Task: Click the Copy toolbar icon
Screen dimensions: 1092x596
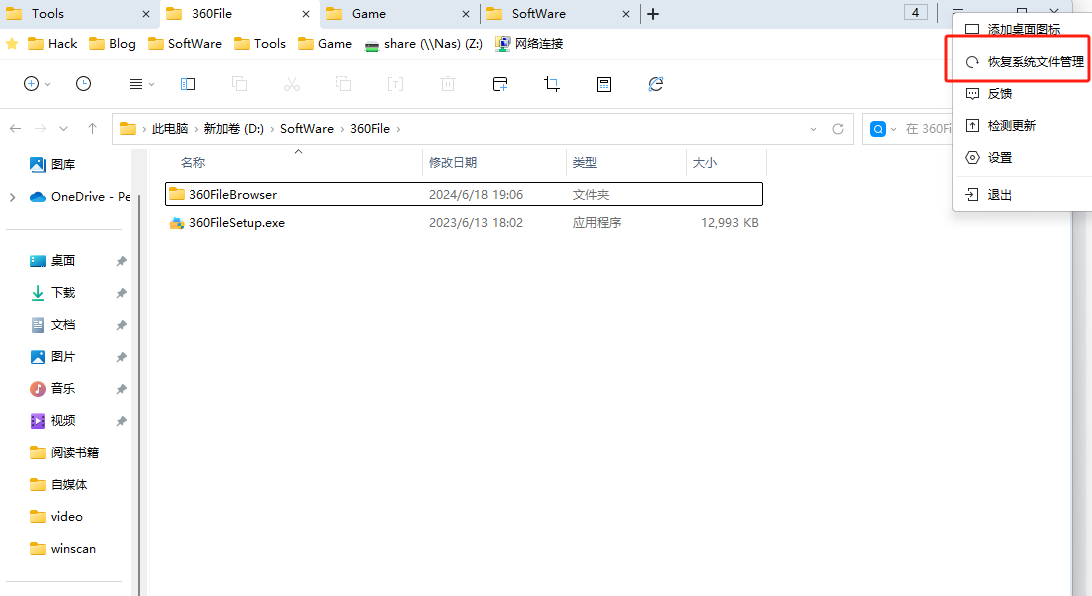Action: coord(239,84)
